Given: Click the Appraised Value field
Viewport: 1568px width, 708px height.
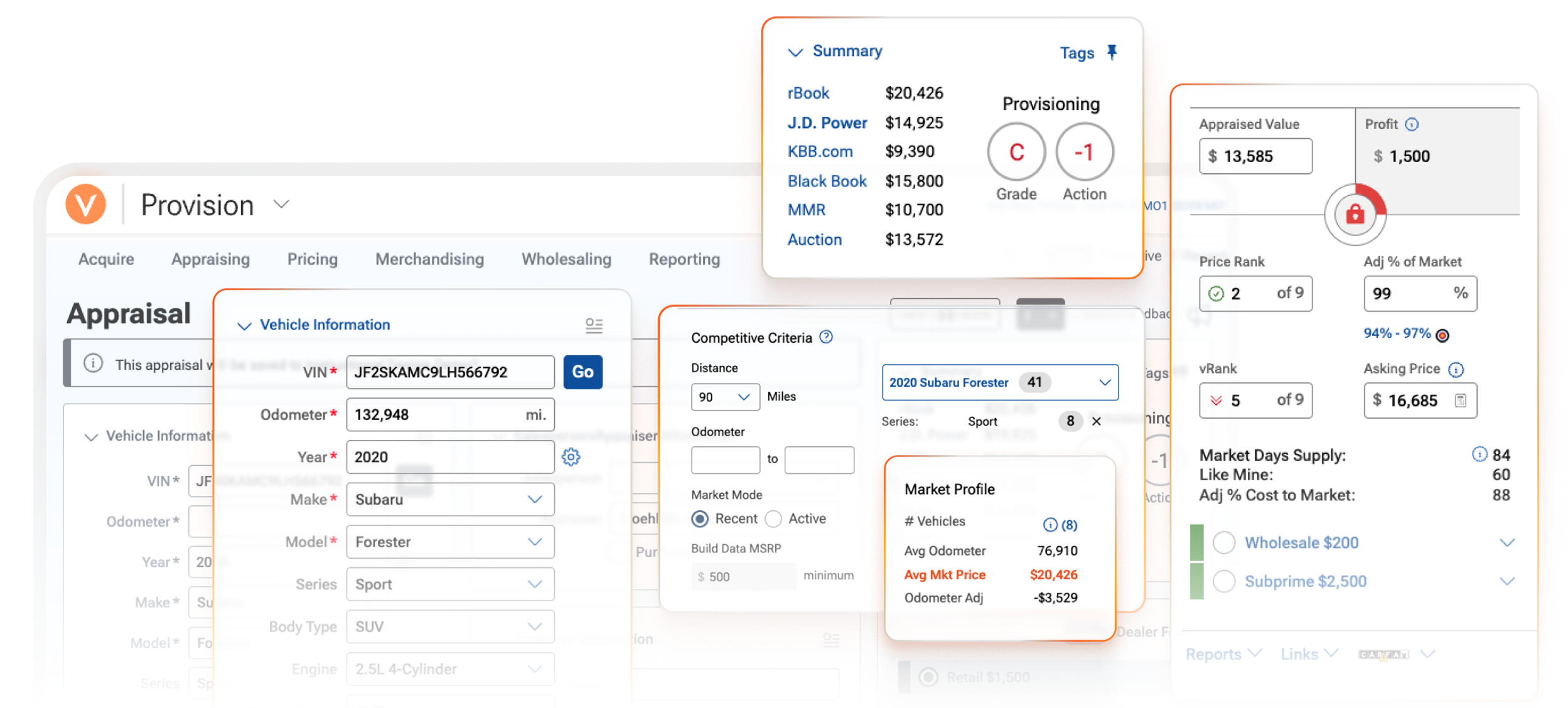Looking at the screenshot, I should 1255,156.
